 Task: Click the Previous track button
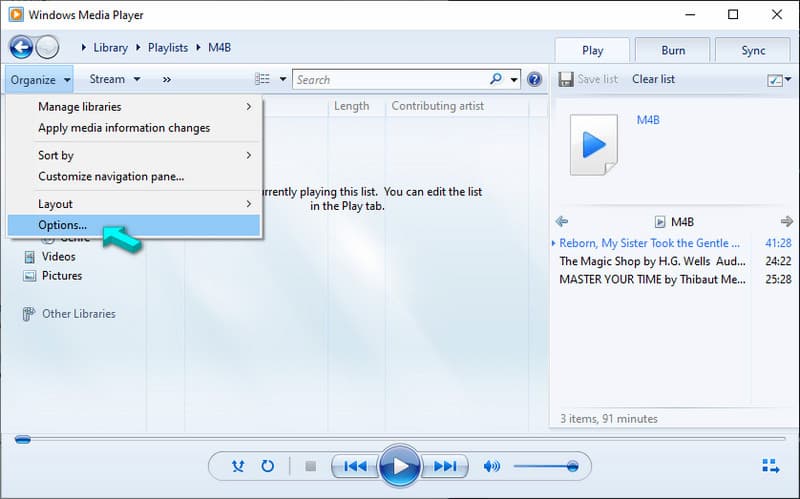point(355,466)
